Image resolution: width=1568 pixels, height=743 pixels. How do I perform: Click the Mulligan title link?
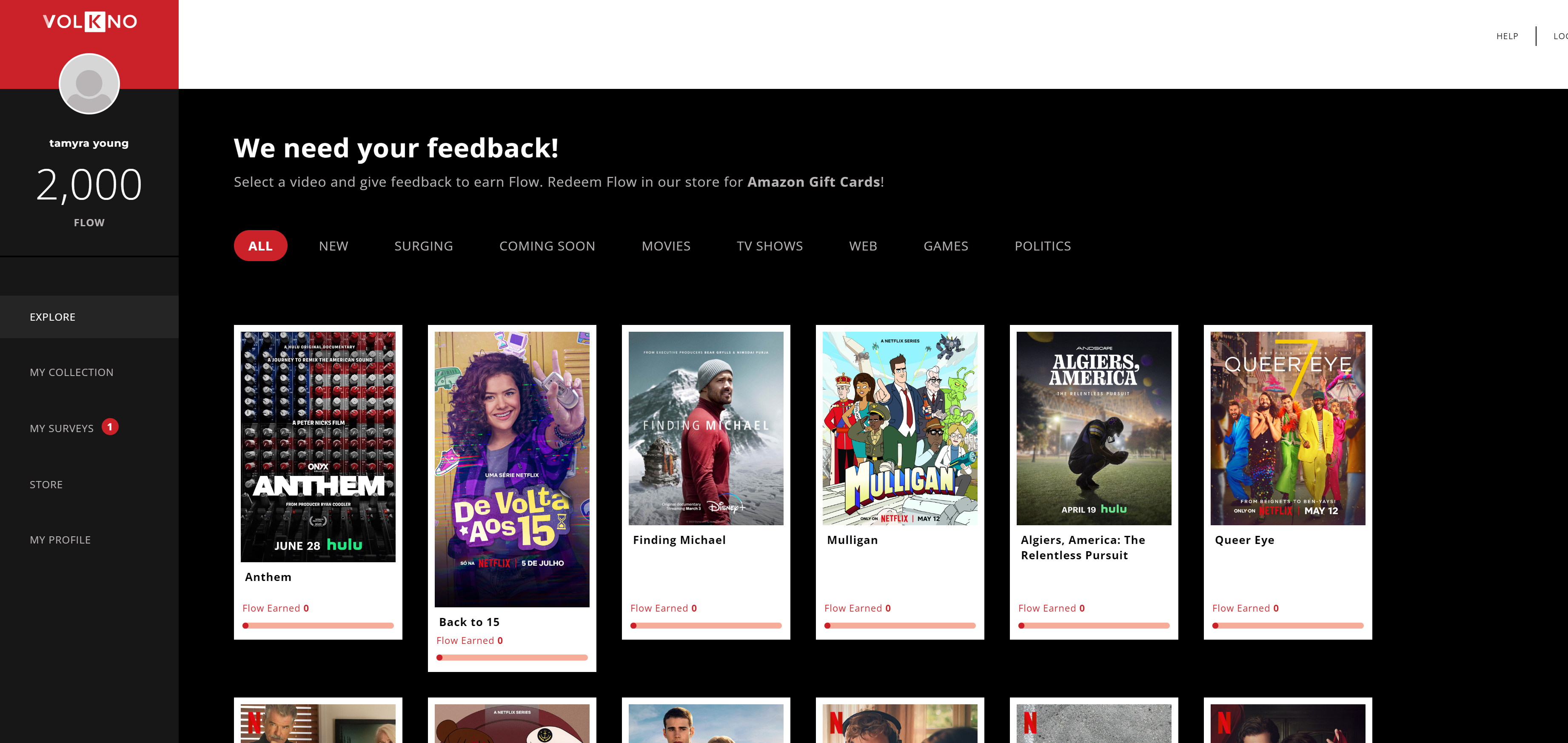click(x=852, y=540)
